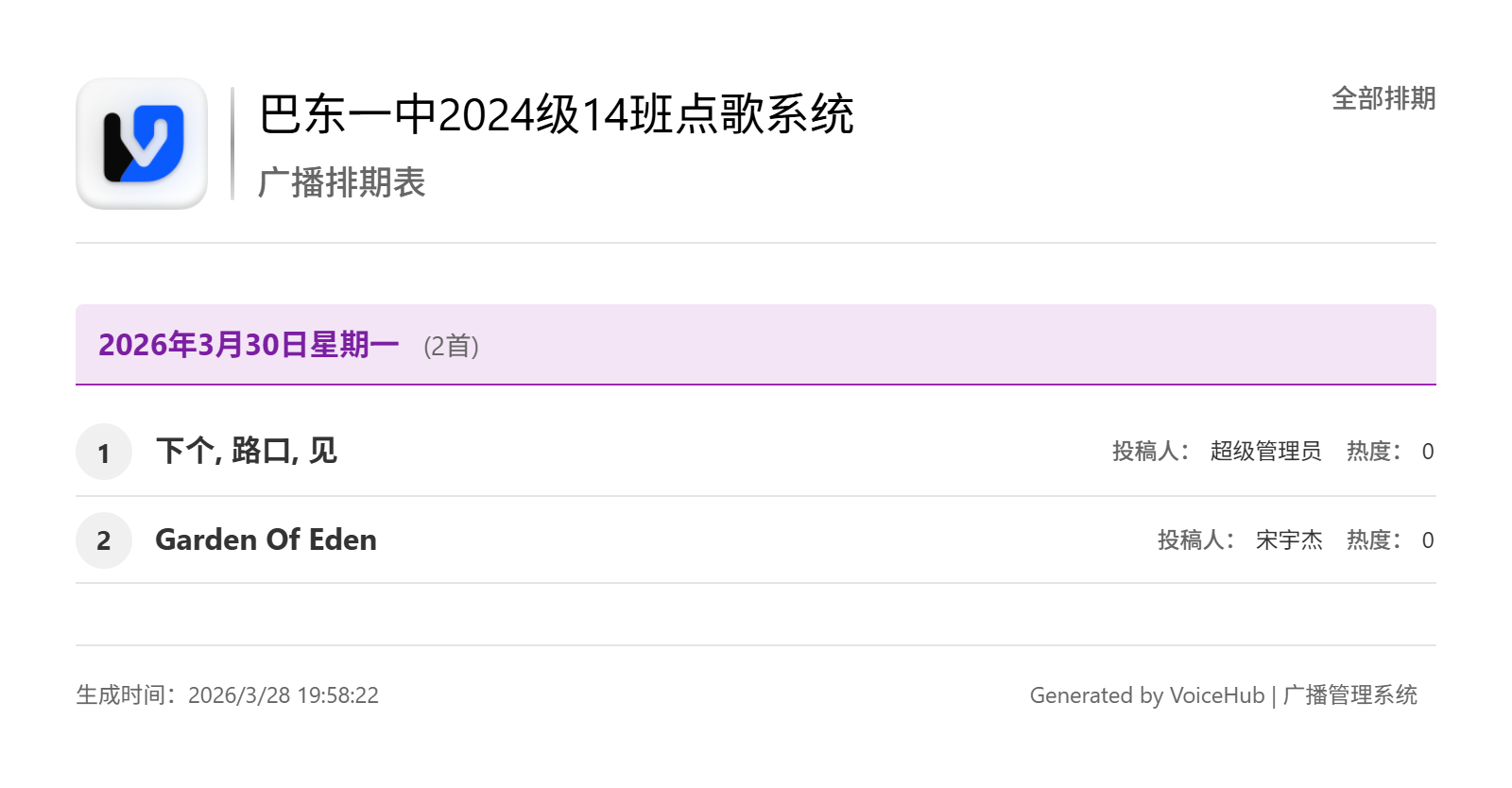Click 广播管理系统 in the footer
The image size is (1512, 788).
[1349, 695]
